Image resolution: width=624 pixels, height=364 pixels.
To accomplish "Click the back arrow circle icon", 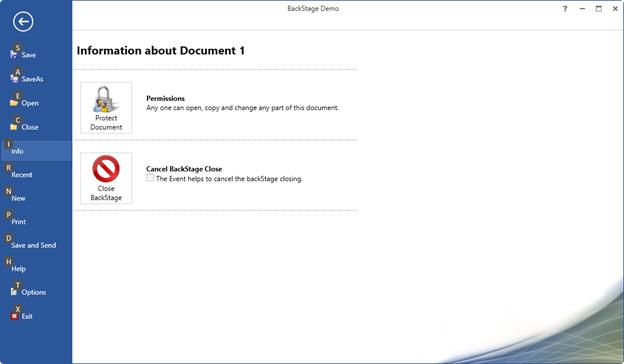I will (23, 21).
